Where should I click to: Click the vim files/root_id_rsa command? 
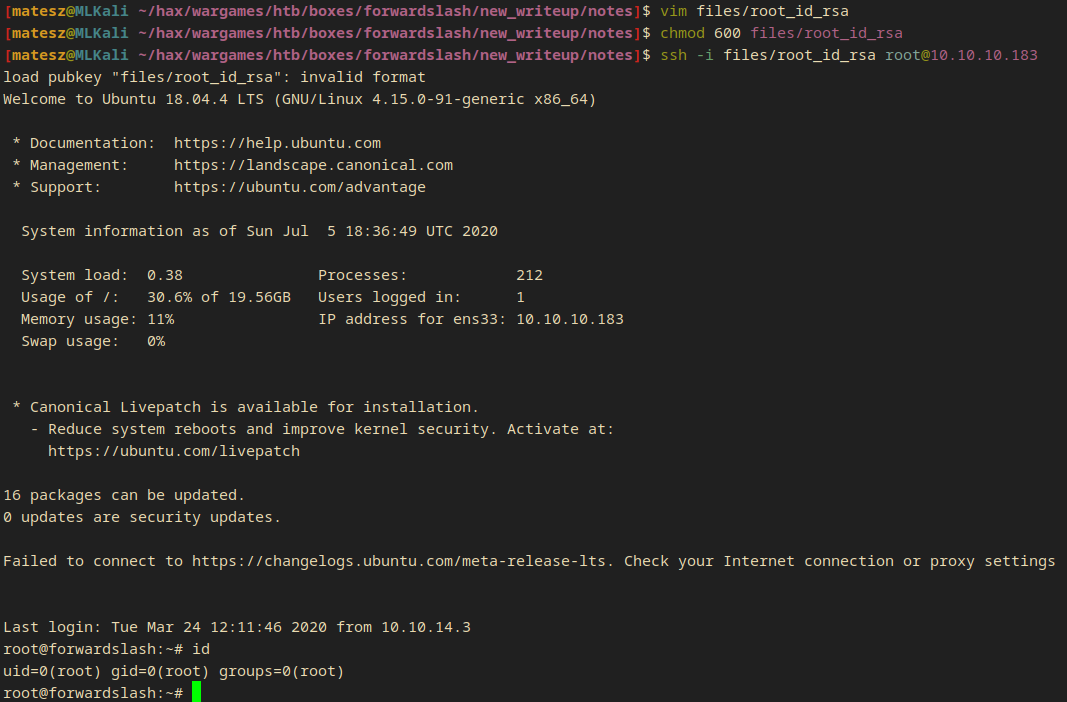click(x=754, y=11)
